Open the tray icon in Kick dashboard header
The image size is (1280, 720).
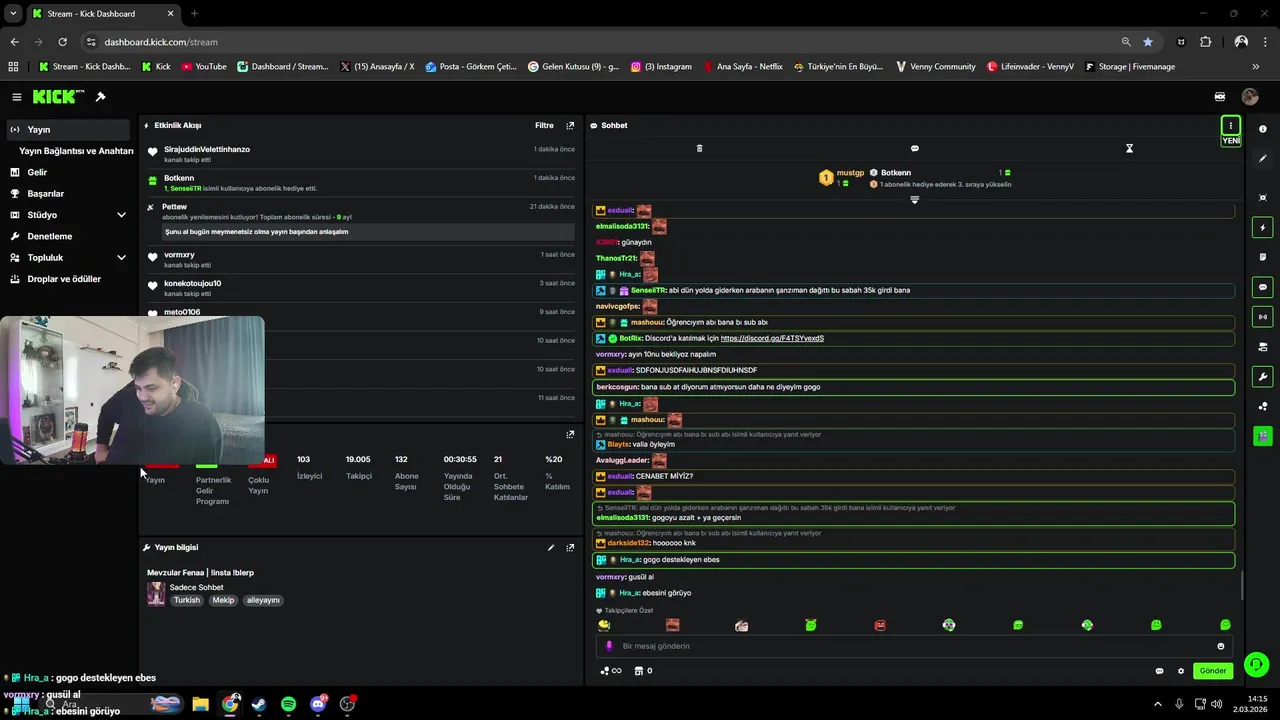click(1220, 97)
